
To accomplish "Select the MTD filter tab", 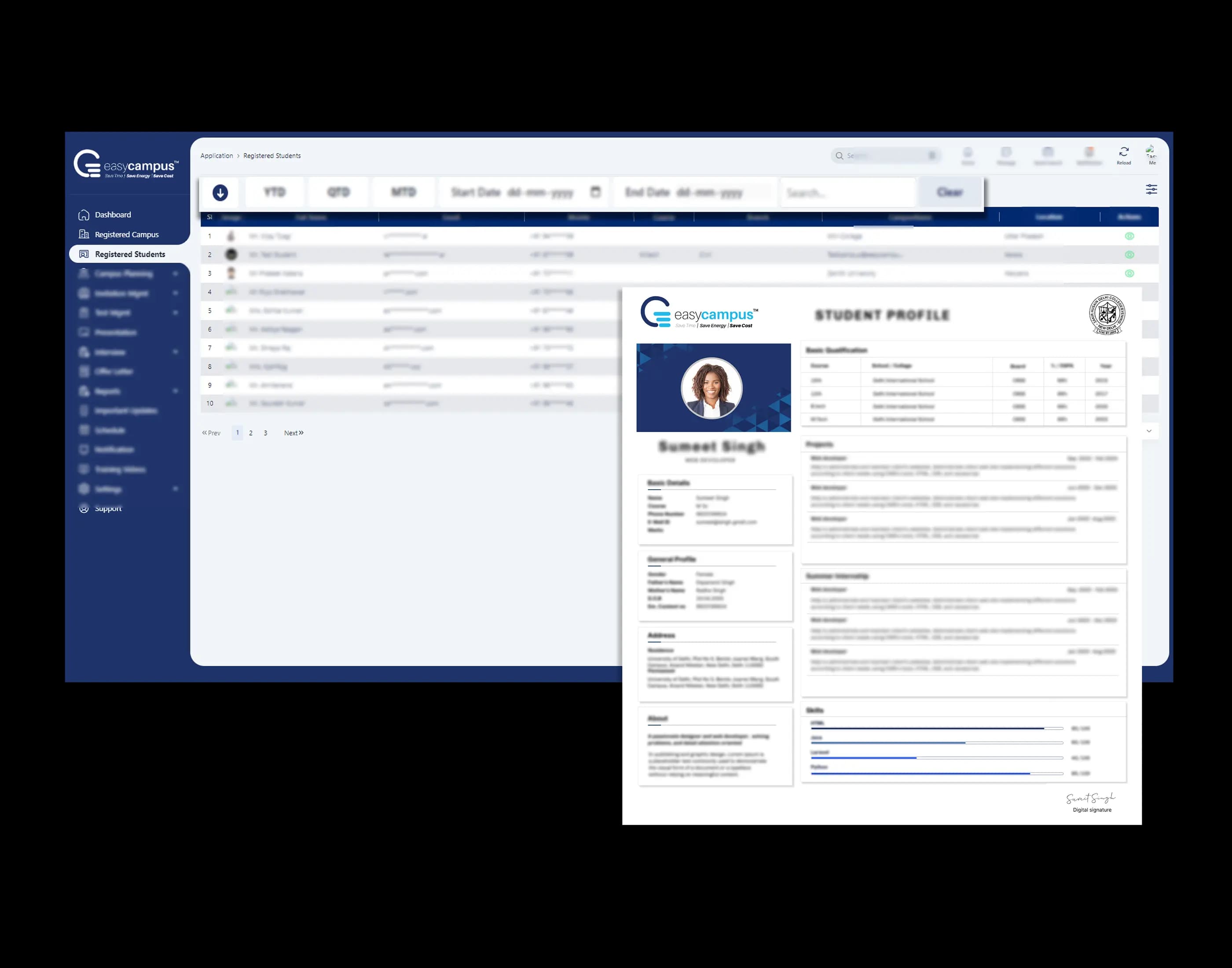I will click(x=403, y=193).
